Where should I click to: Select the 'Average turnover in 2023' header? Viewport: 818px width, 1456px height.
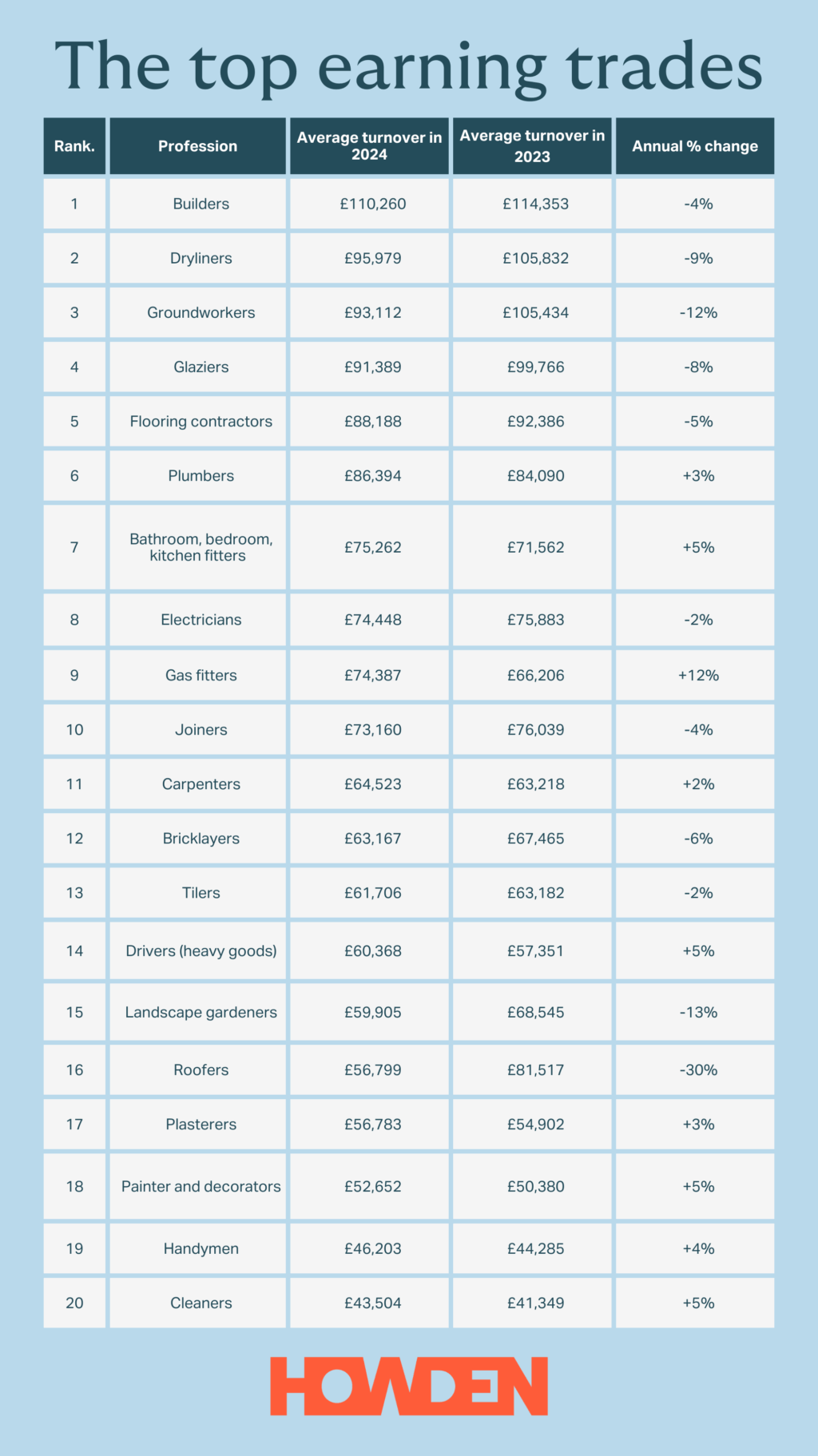(x=532, y=146)
